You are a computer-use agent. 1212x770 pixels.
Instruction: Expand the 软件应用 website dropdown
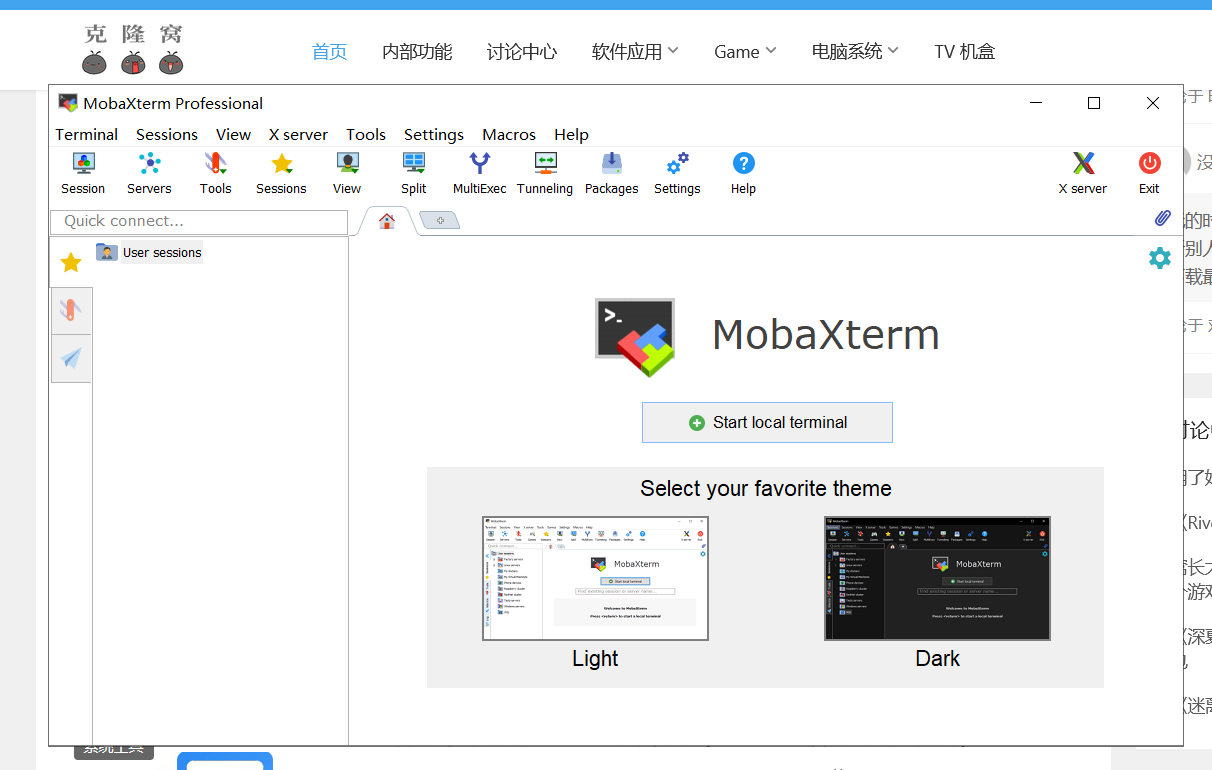click(x=635, y=52)
